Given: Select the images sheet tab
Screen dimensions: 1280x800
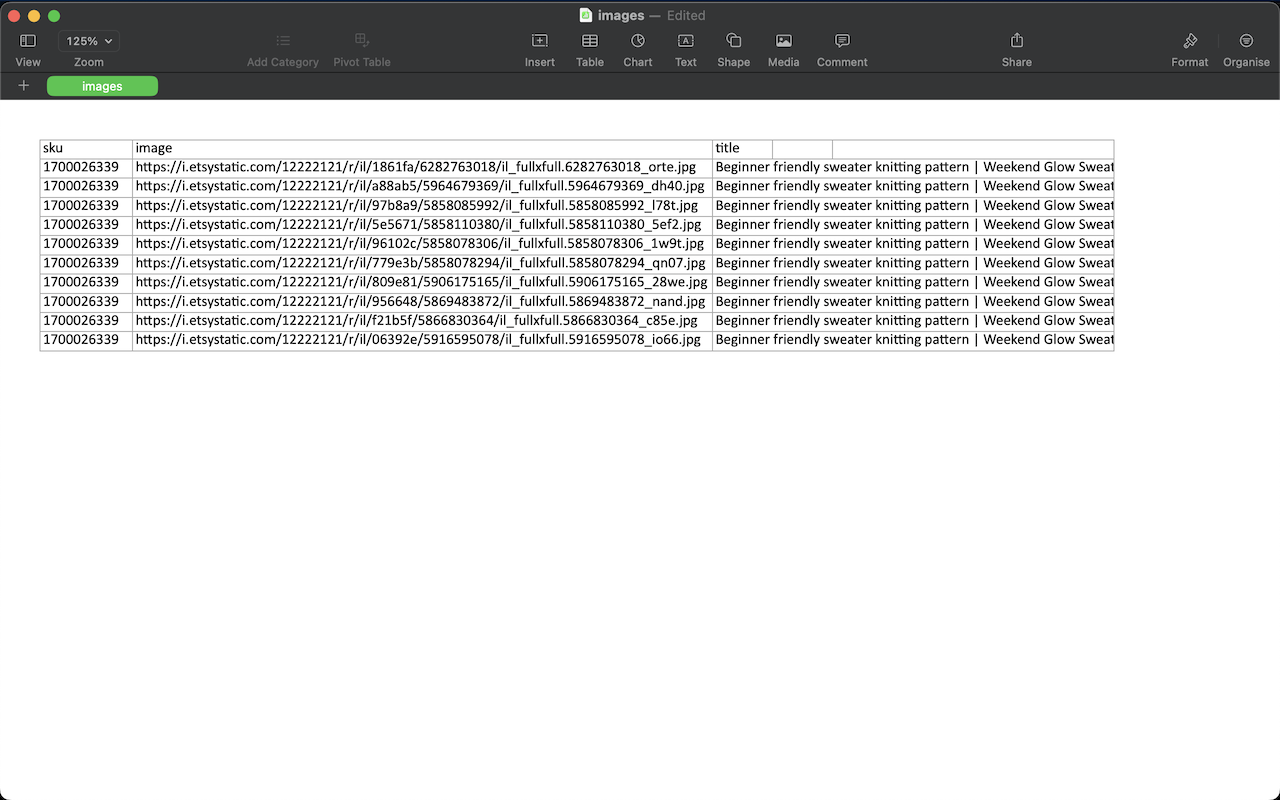Looking at the screenshot, I should pos(102,86).
